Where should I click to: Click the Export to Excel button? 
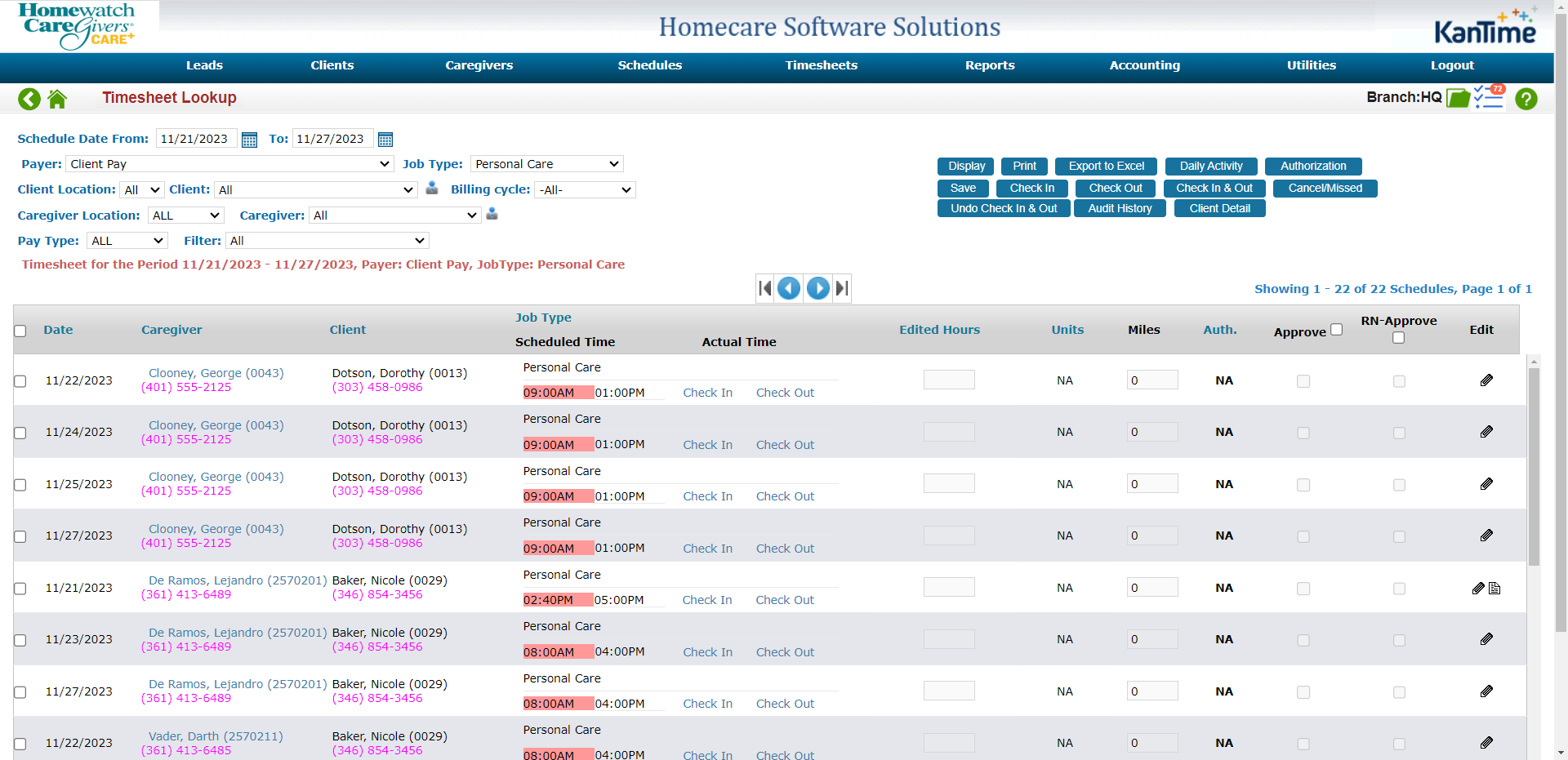tap(1106, 167)
